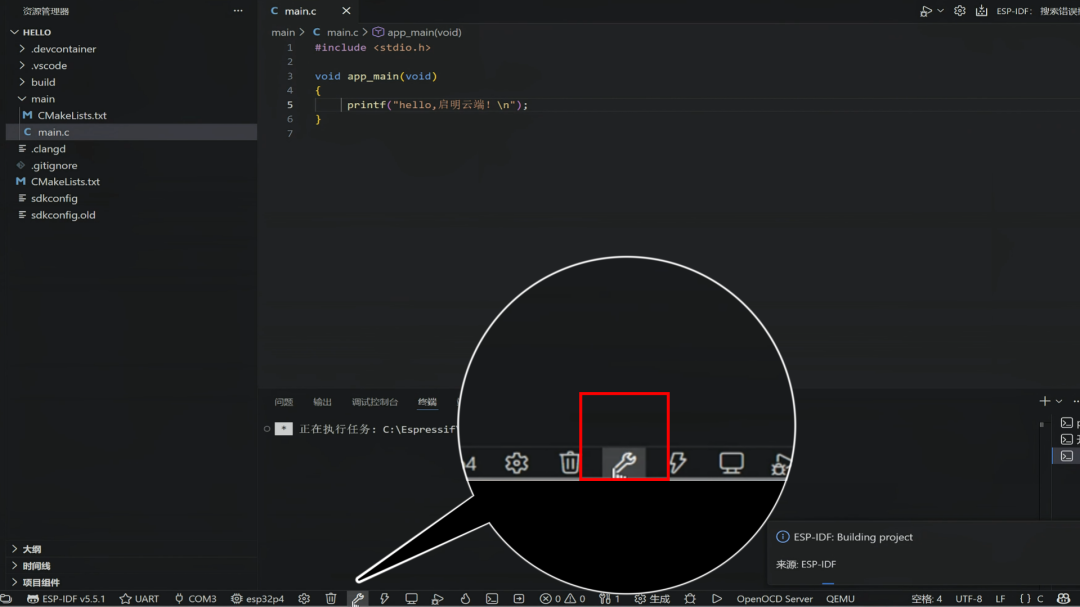Open ESP-IDF terminal icon in status bar
The width and height of the screenshot is (1080, 607).
(492, 599)
